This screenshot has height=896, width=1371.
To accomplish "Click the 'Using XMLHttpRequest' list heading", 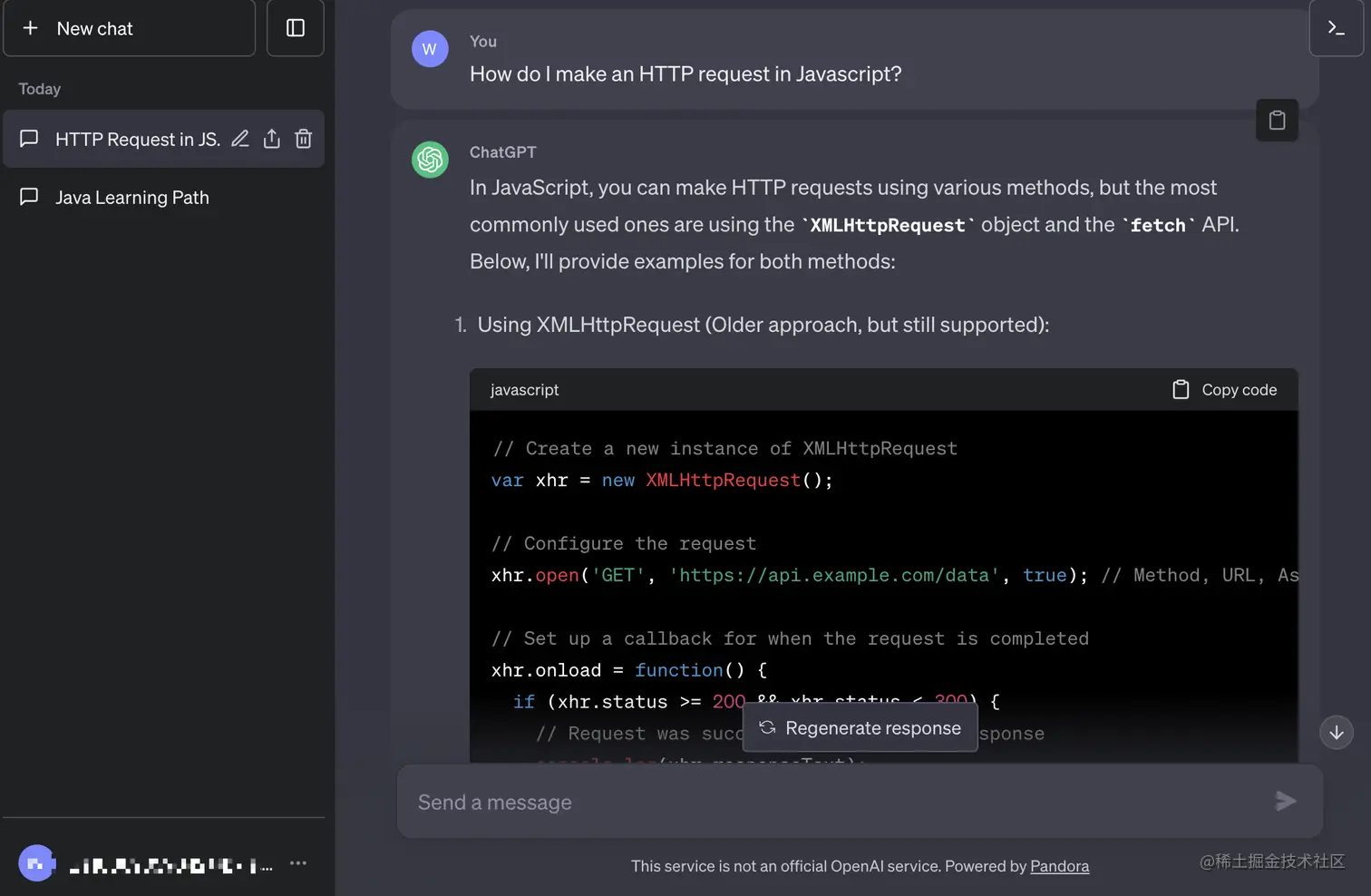I will [x=763, y=325].
